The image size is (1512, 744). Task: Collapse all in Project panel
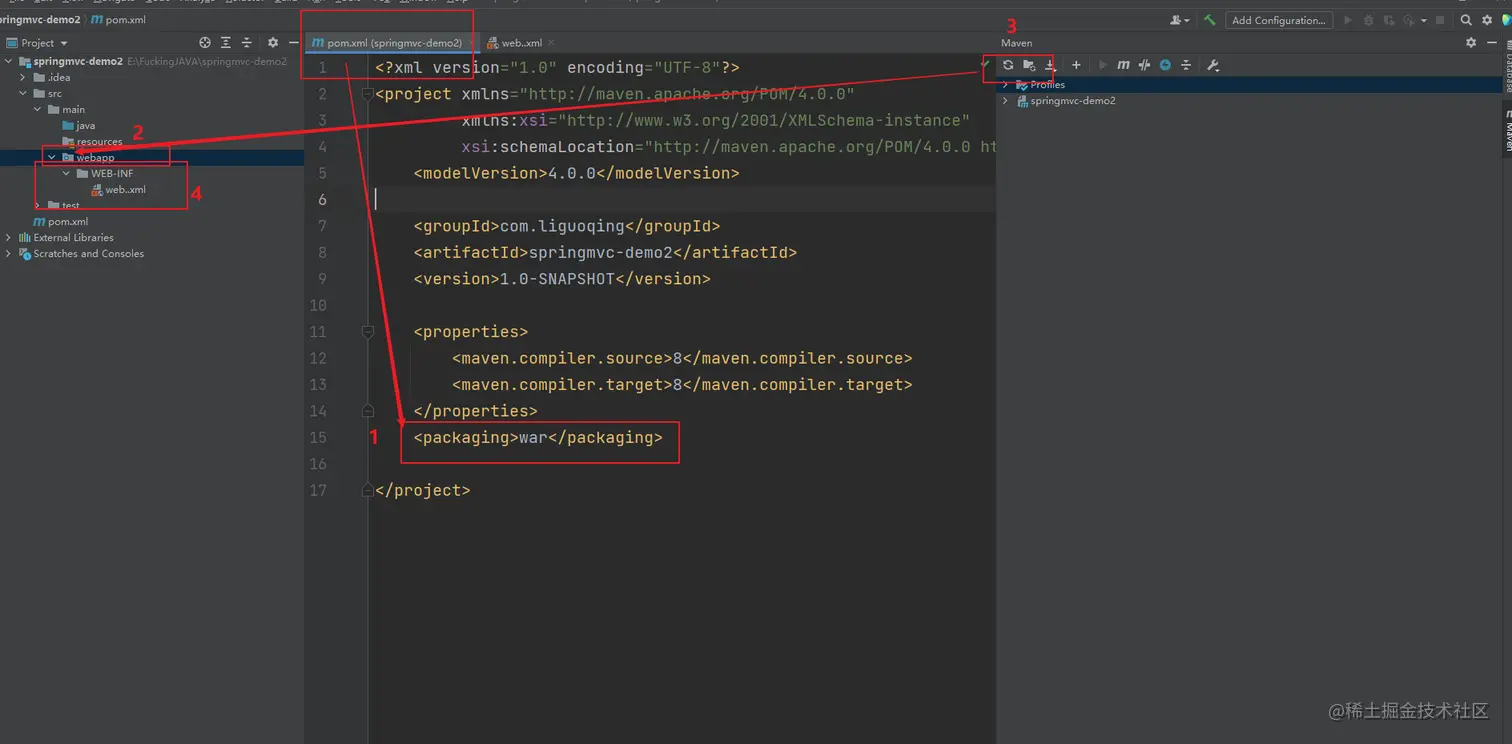pyautogui.click(x=247, y=43)
